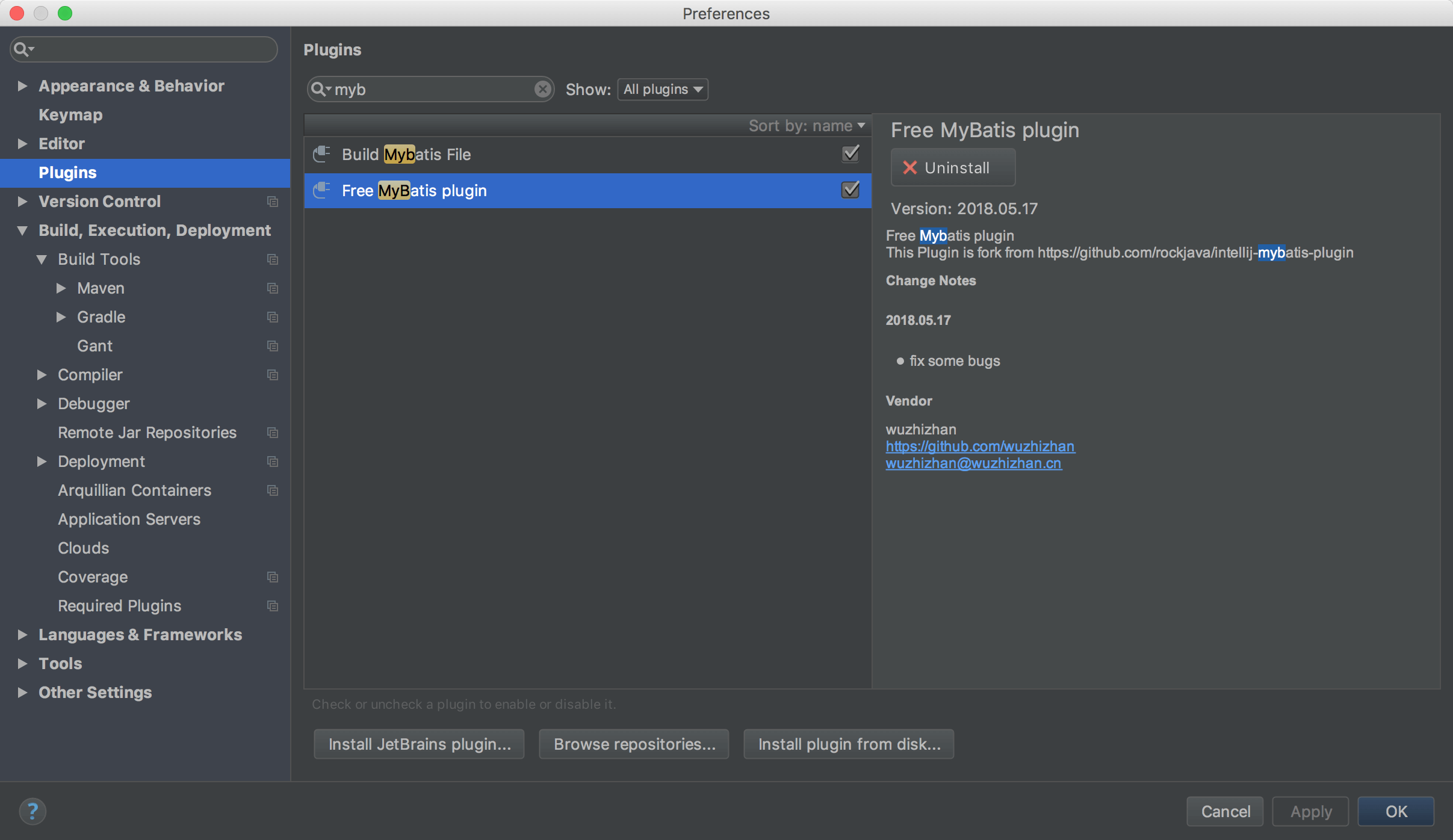1453x840 pixels.
Task: Select Plugins in the settings tree
Action: coord(145,173)
